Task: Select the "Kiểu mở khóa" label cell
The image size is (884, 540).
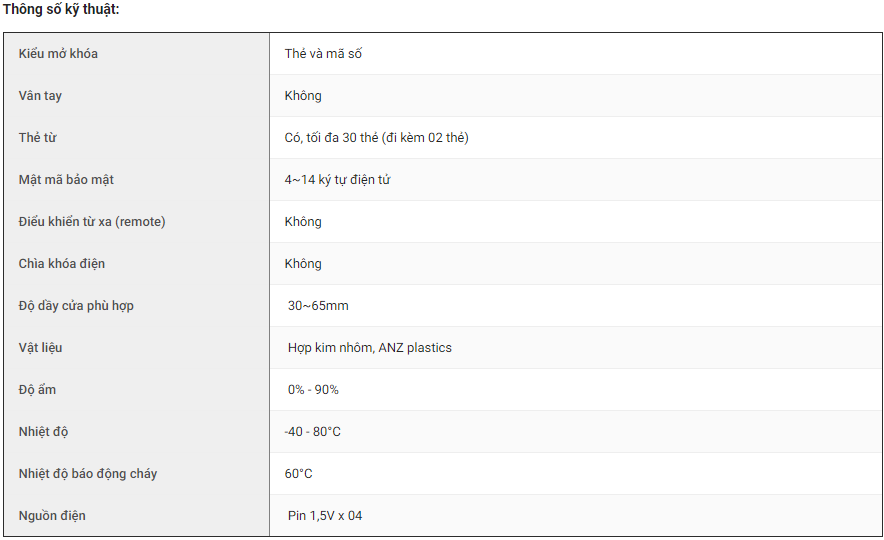Action: click(x=58, y=54)
